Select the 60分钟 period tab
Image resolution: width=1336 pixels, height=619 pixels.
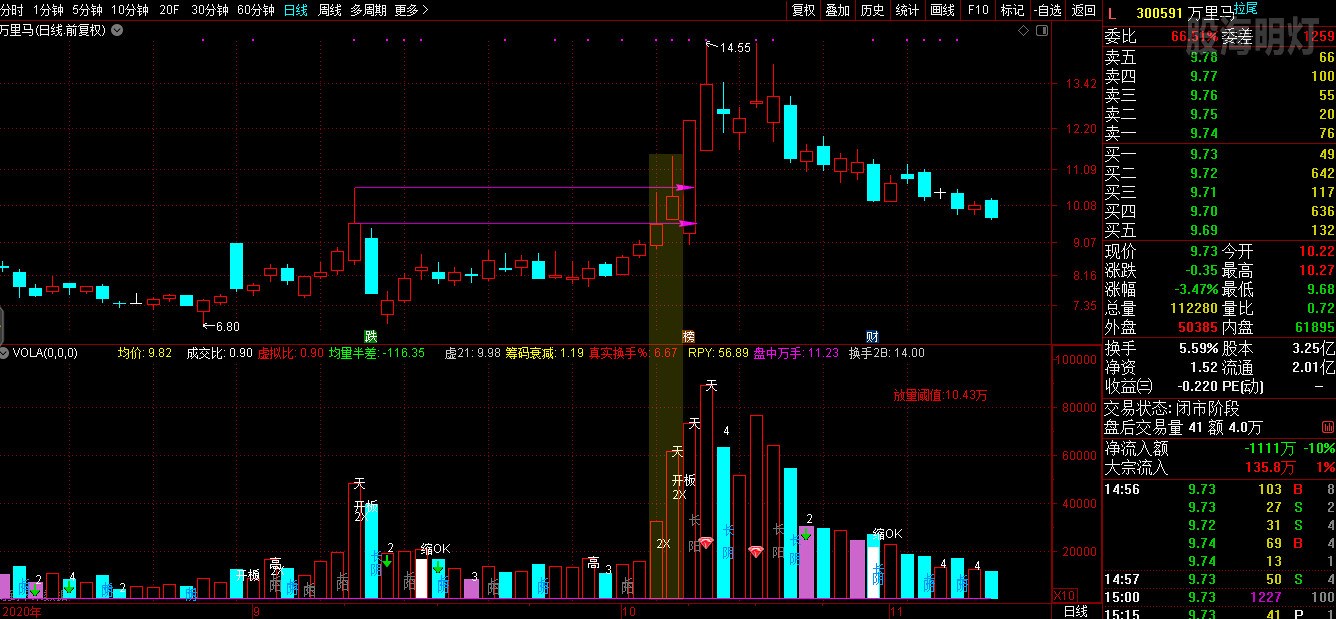[x=256, y=10]
